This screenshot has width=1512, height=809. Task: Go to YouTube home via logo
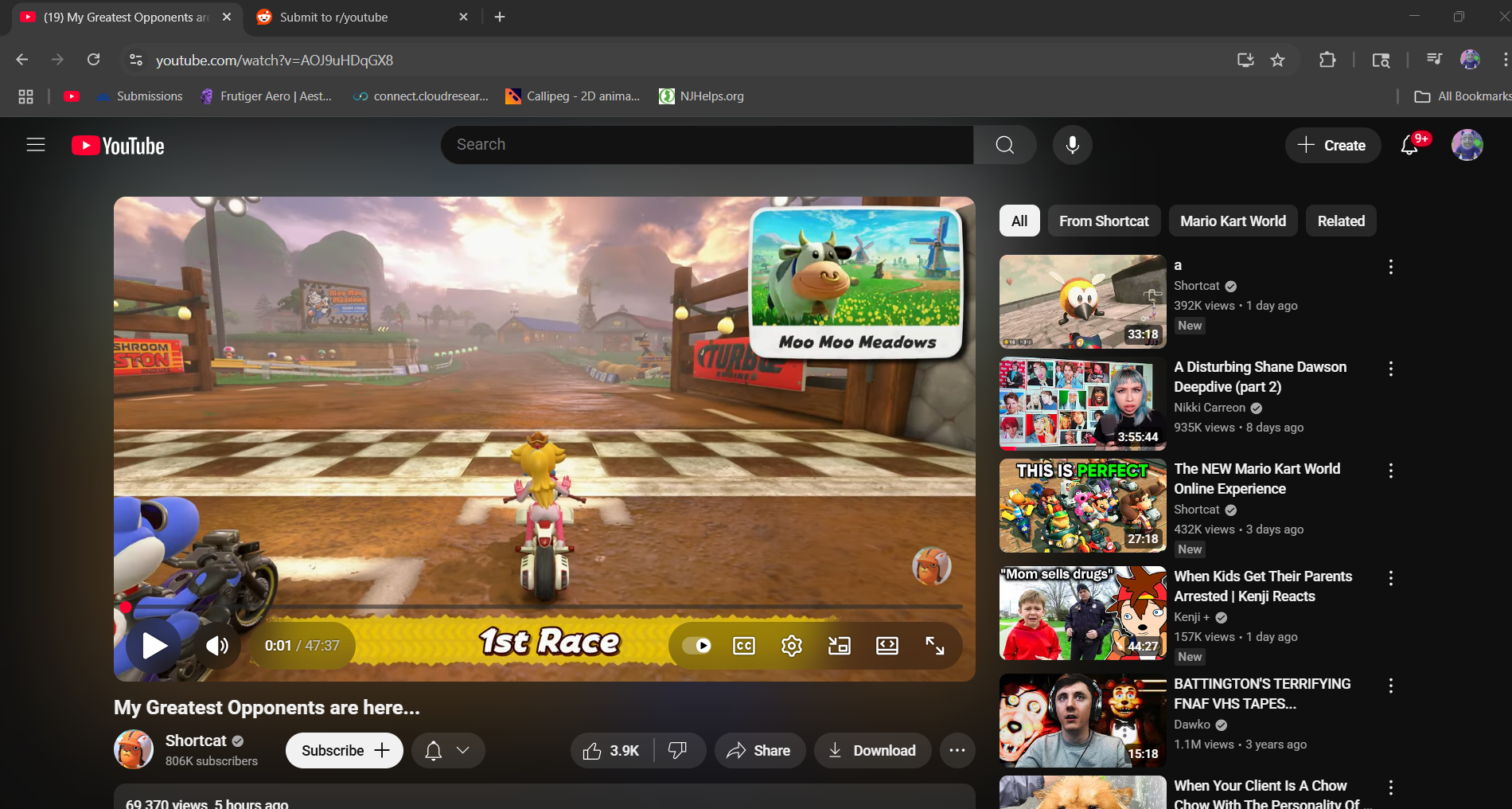click(118, 146)
